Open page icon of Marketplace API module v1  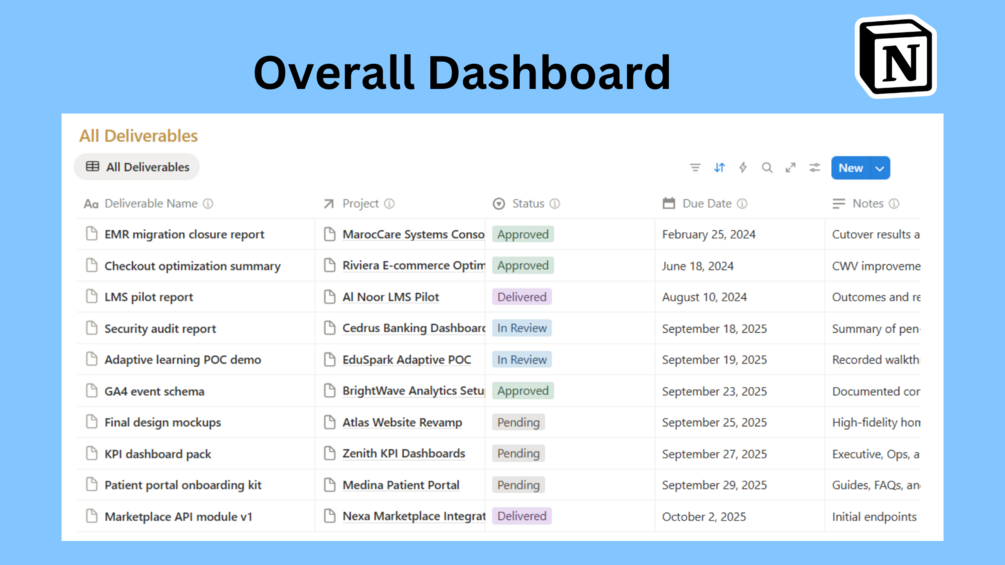coord(92,516)
